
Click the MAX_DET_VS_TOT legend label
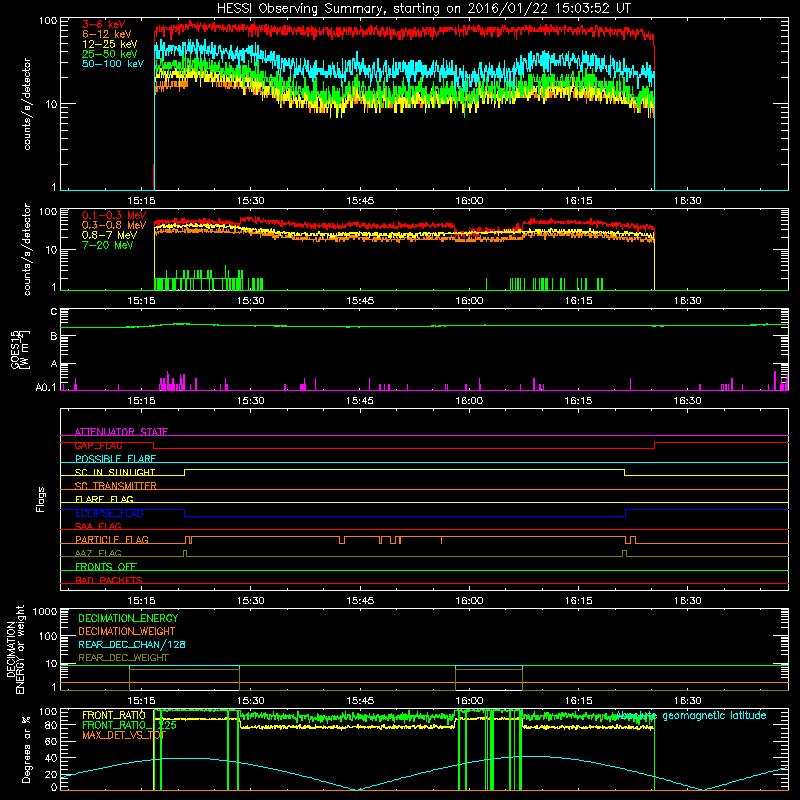pyautogui.click(x=124, y=735)
